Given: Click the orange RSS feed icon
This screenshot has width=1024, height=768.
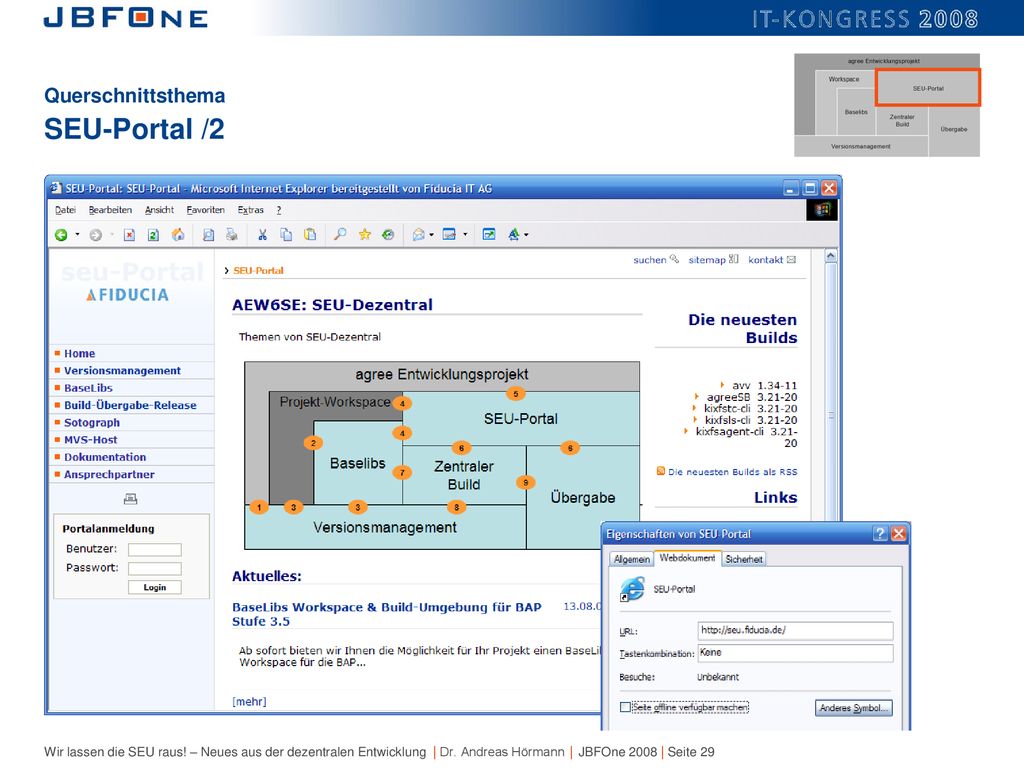Looking at the screenshot, I should pos(660,471).
